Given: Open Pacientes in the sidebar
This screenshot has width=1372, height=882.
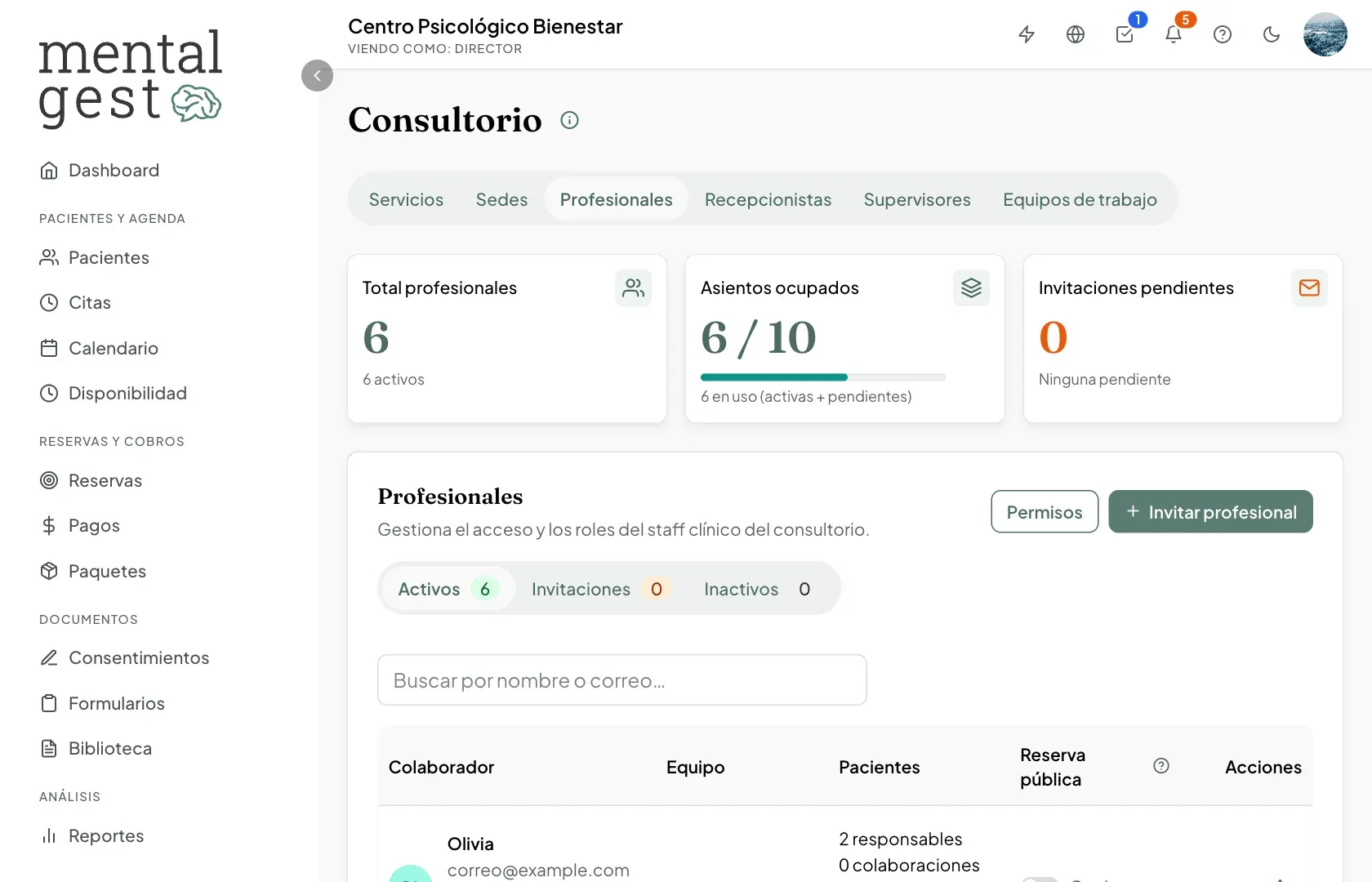Looking at the screenshot, I should (x=95, y=257).
